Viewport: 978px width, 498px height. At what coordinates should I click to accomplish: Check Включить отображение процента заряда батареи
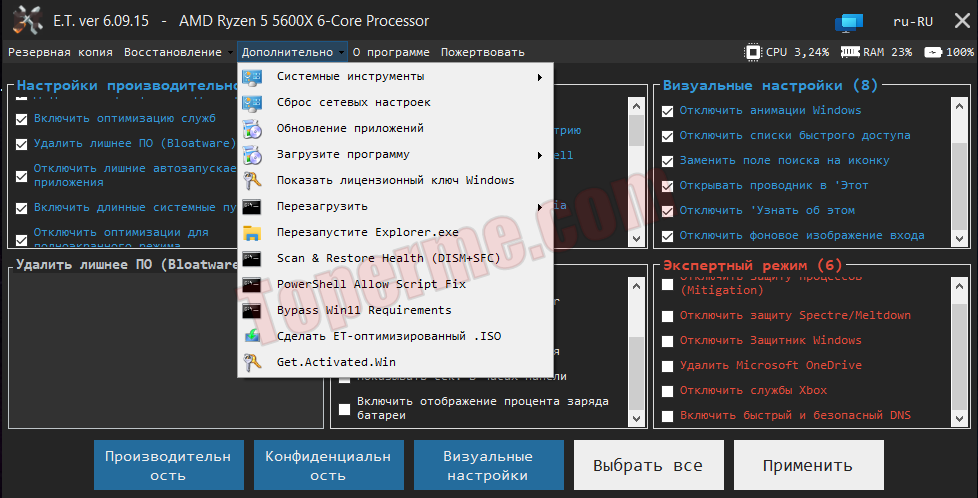click(344, 409)
